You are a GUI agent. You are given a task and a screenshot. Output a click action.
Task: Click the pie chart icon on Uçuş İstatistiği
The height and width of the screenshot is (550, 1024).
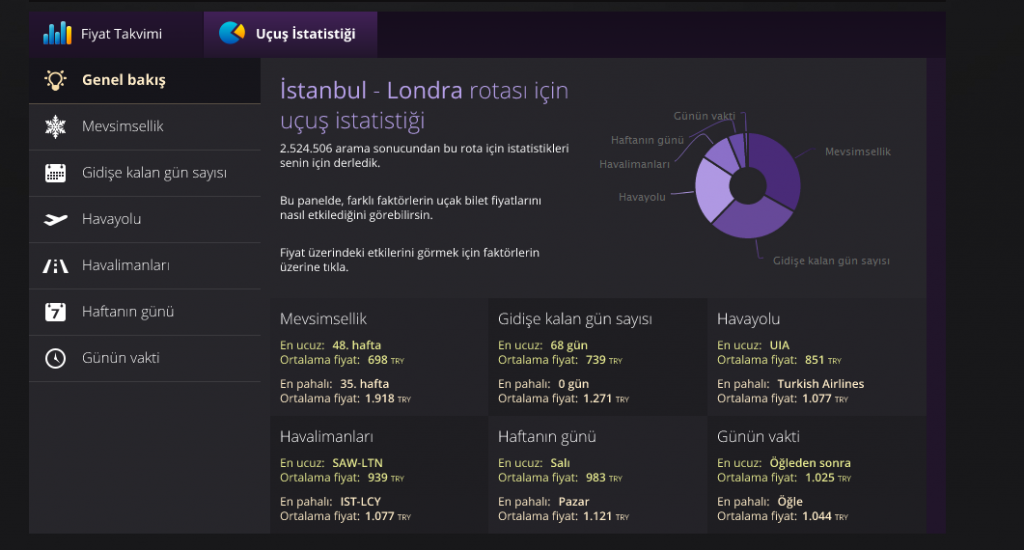pos(232,34)
